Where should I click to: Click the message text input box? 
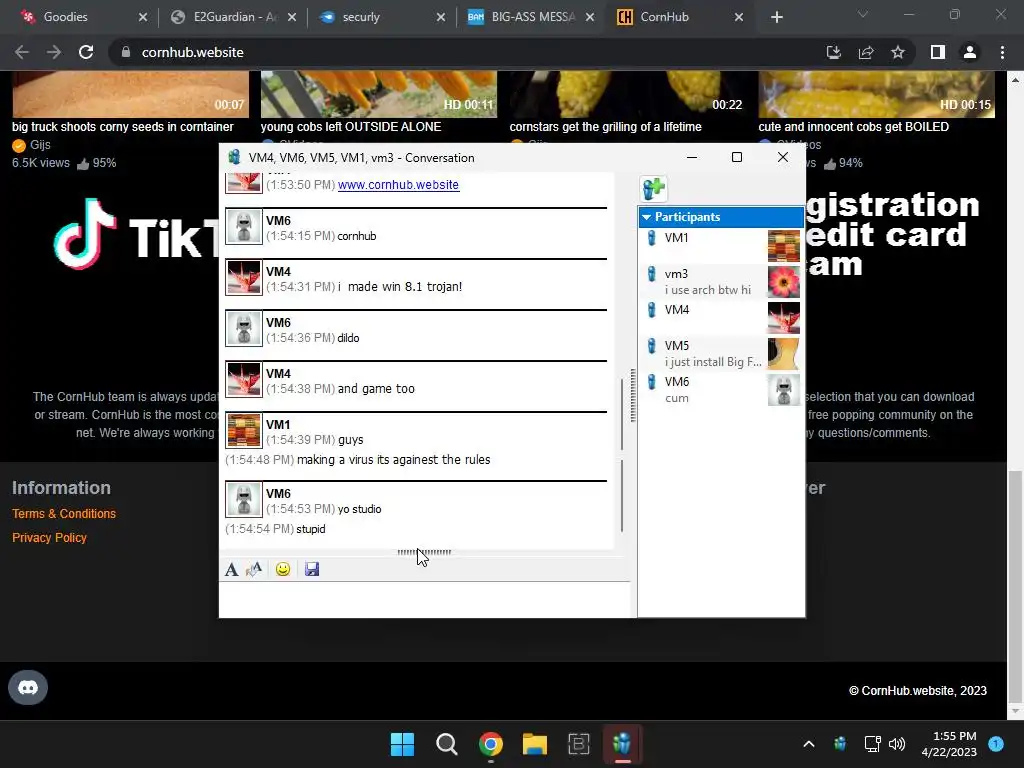424,600
